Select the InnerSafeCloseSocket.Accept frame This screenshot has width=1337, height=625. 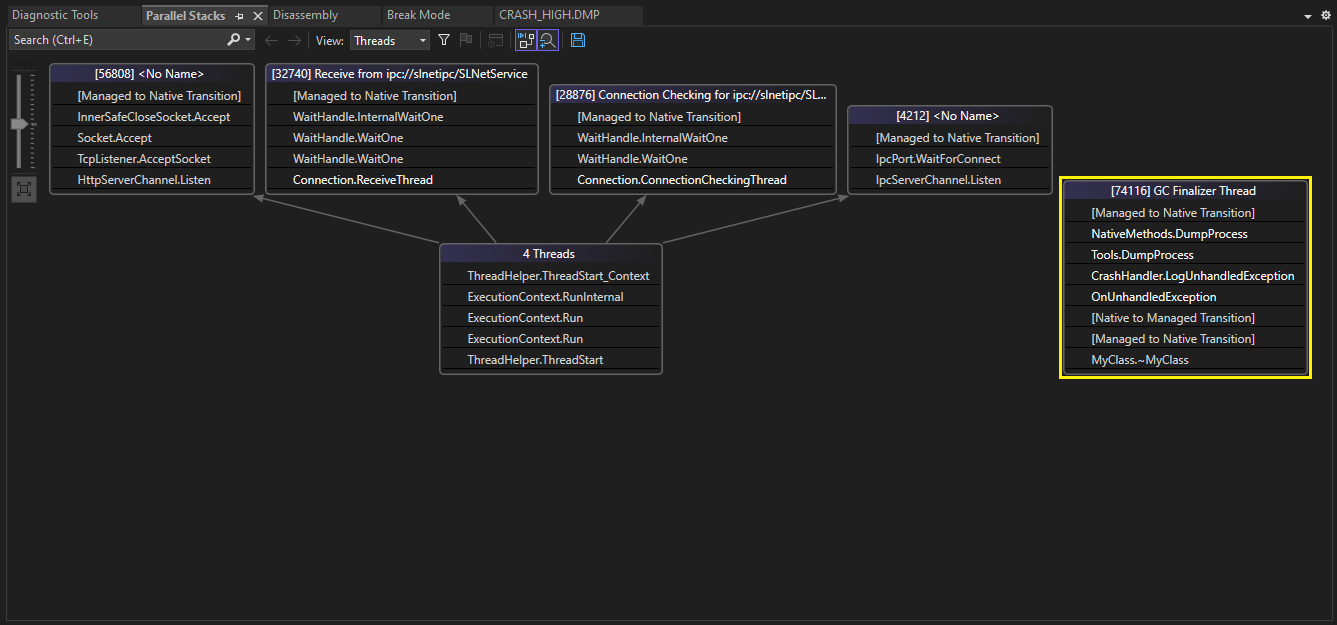pyautogui.click(x=153, y=117)
